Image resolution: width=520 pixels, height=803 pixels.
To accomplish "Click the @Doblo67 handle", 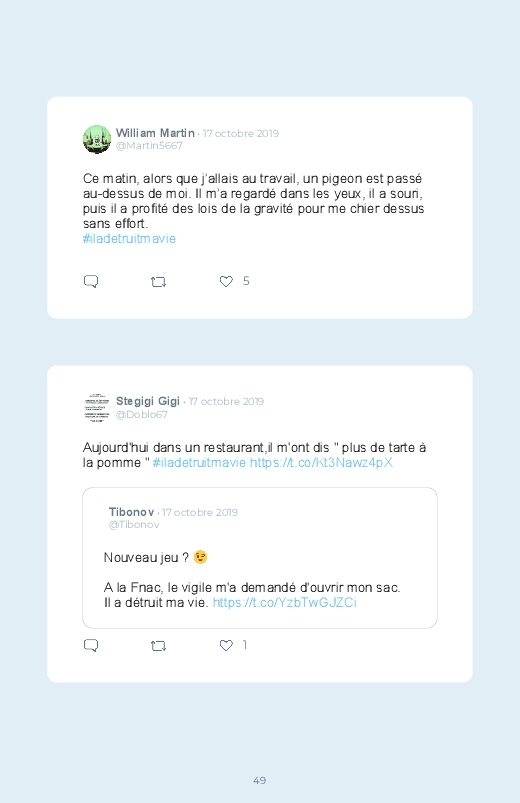I will pos(141,414).
